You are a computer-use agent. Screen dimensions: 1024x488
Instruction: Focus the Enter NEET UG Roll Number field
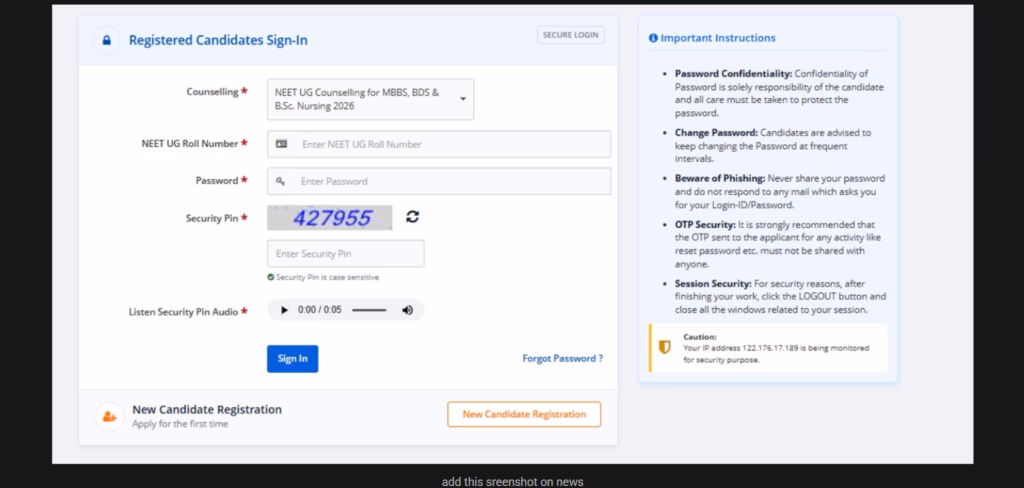[439, 144]
